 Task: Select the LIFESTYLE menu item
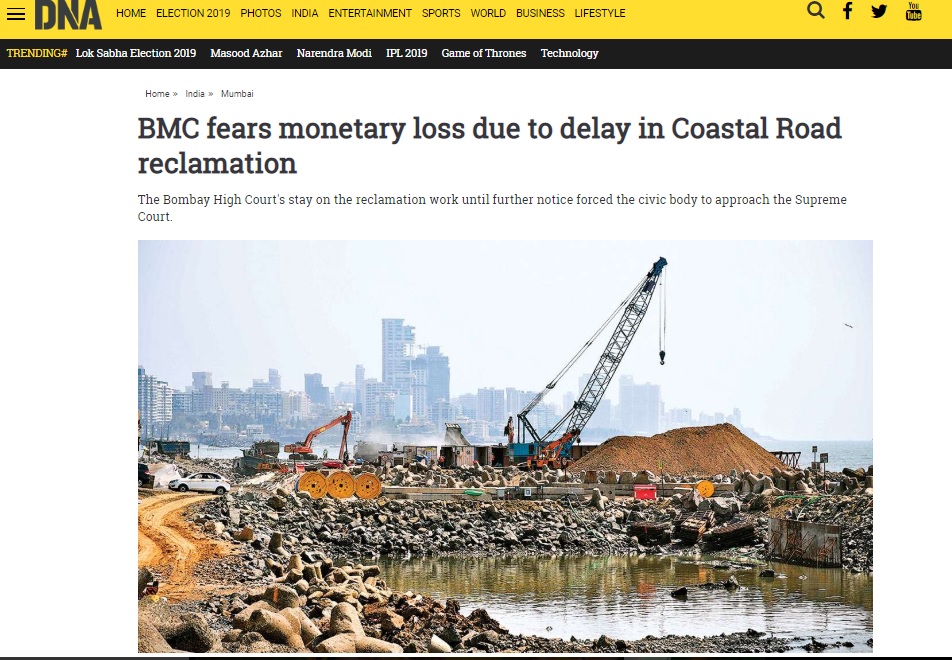[600, 13]
